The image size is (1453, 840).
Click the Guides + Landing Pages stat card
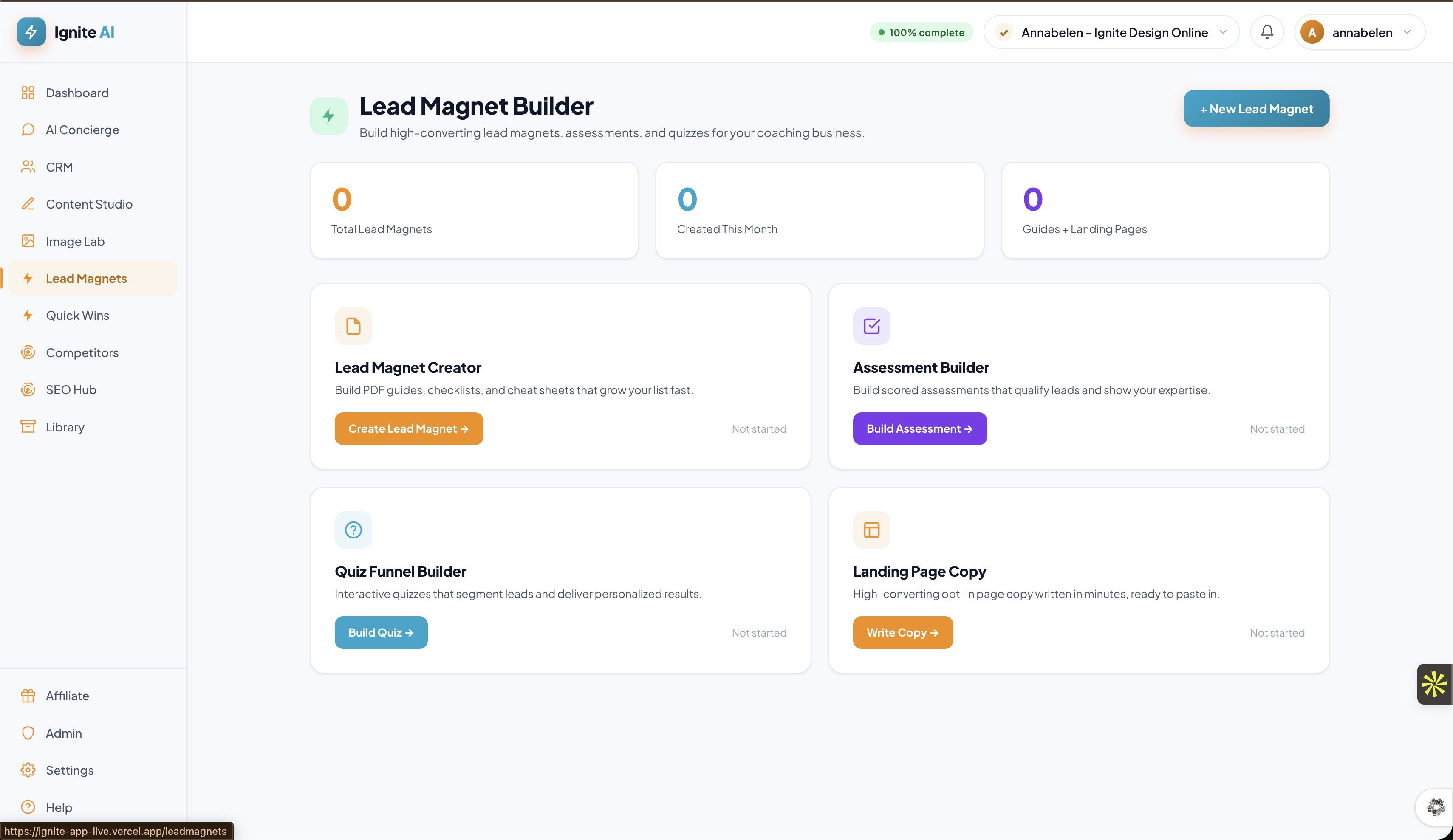(1165, 211)
